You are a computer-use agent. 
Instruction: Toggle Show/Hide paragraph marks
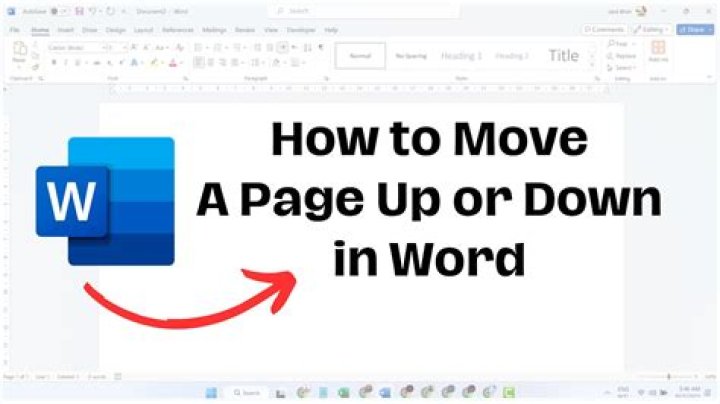[321, 47]
